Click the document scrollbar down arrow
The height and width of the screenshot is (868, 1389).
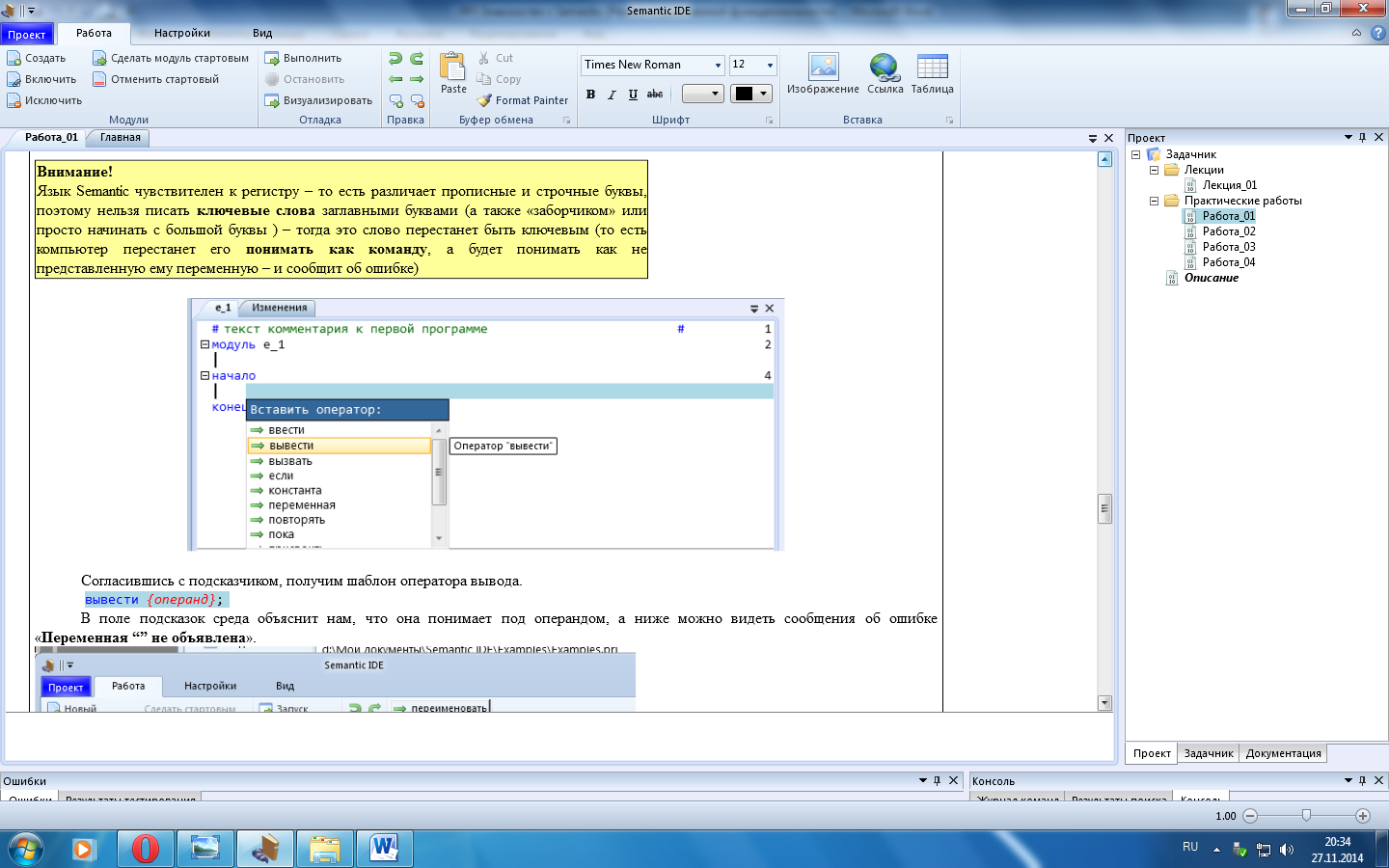(x=1104, y=703)
